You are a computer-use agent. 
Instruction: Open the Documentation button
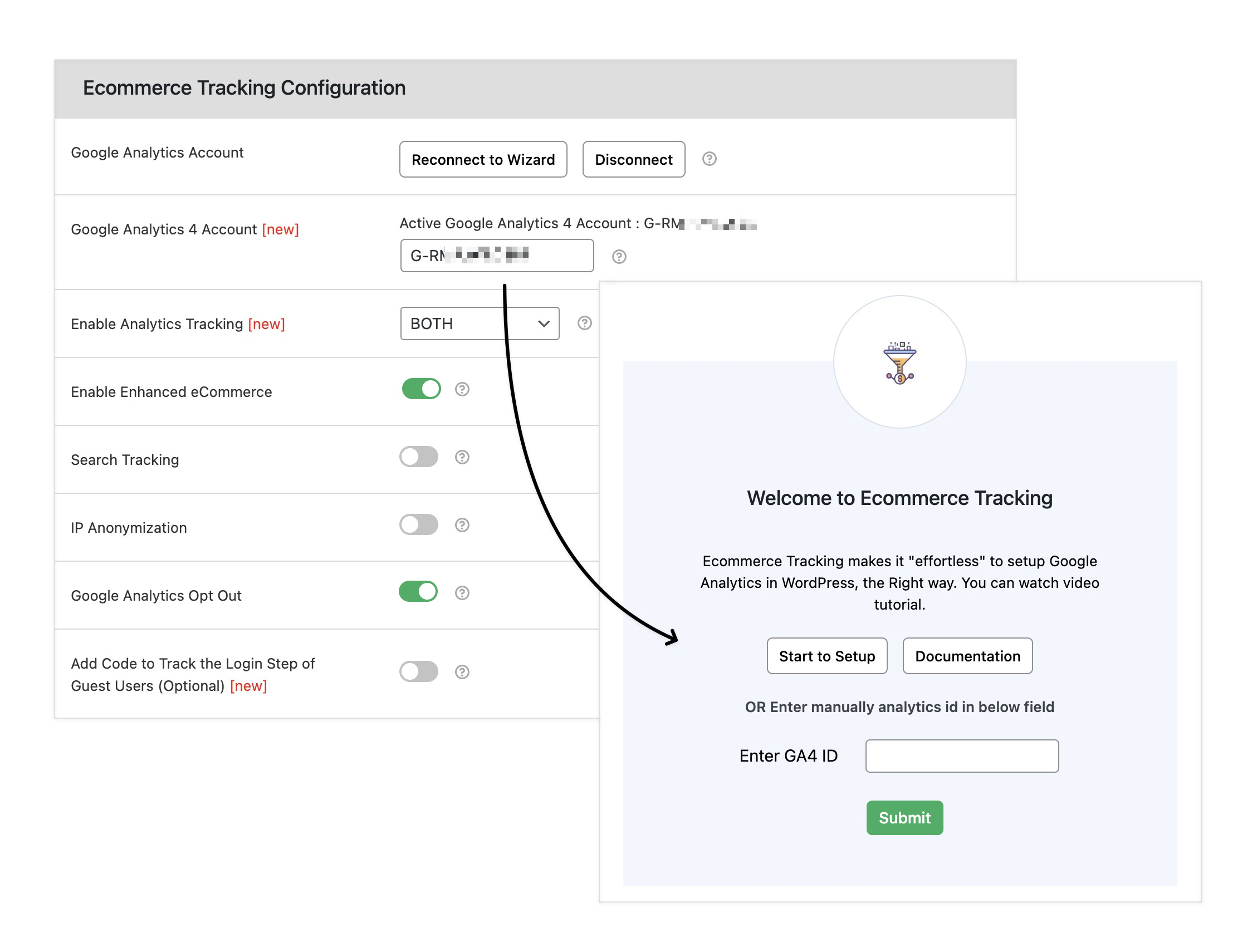point(967,656)
